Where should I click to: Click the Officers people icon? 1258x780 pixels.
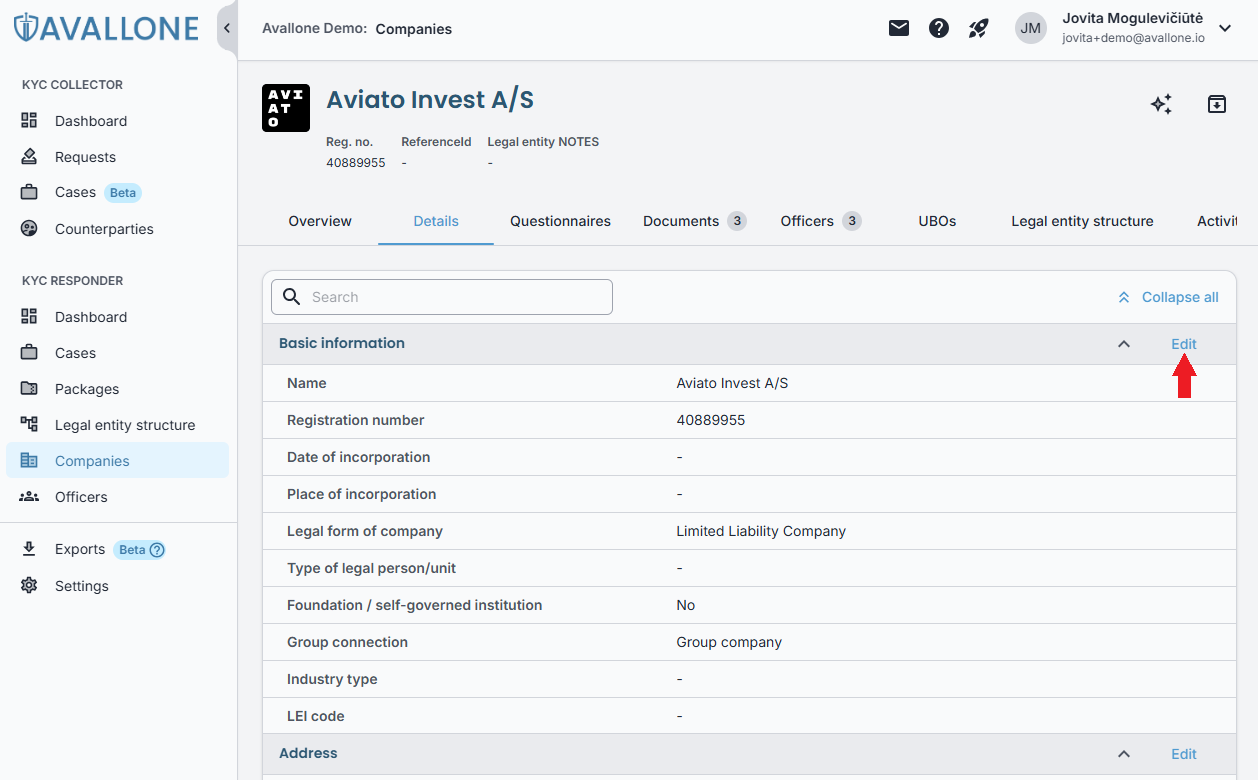pos(29,496)
